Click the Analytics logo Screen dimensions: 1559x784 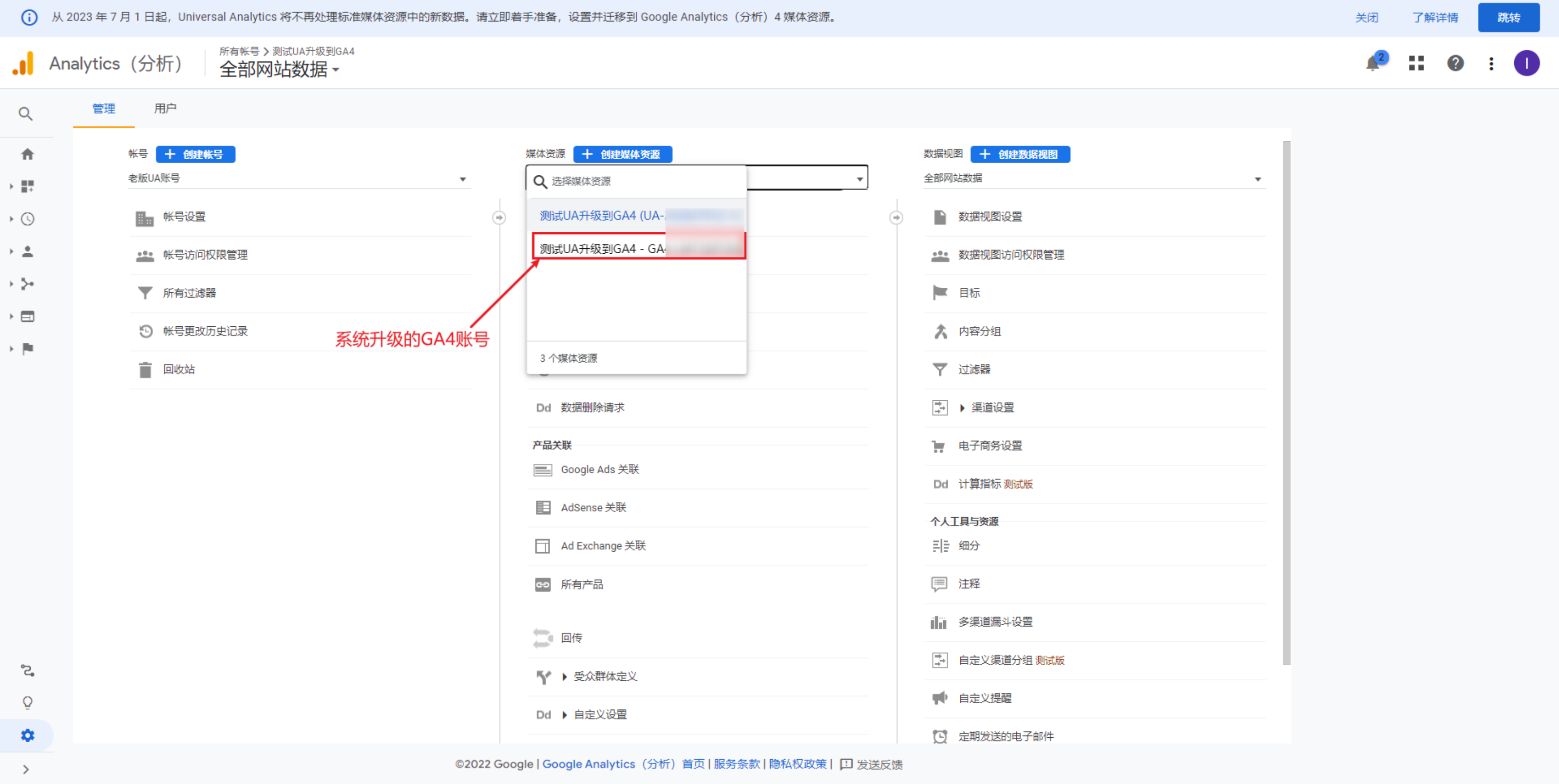[x=23, y=63]
